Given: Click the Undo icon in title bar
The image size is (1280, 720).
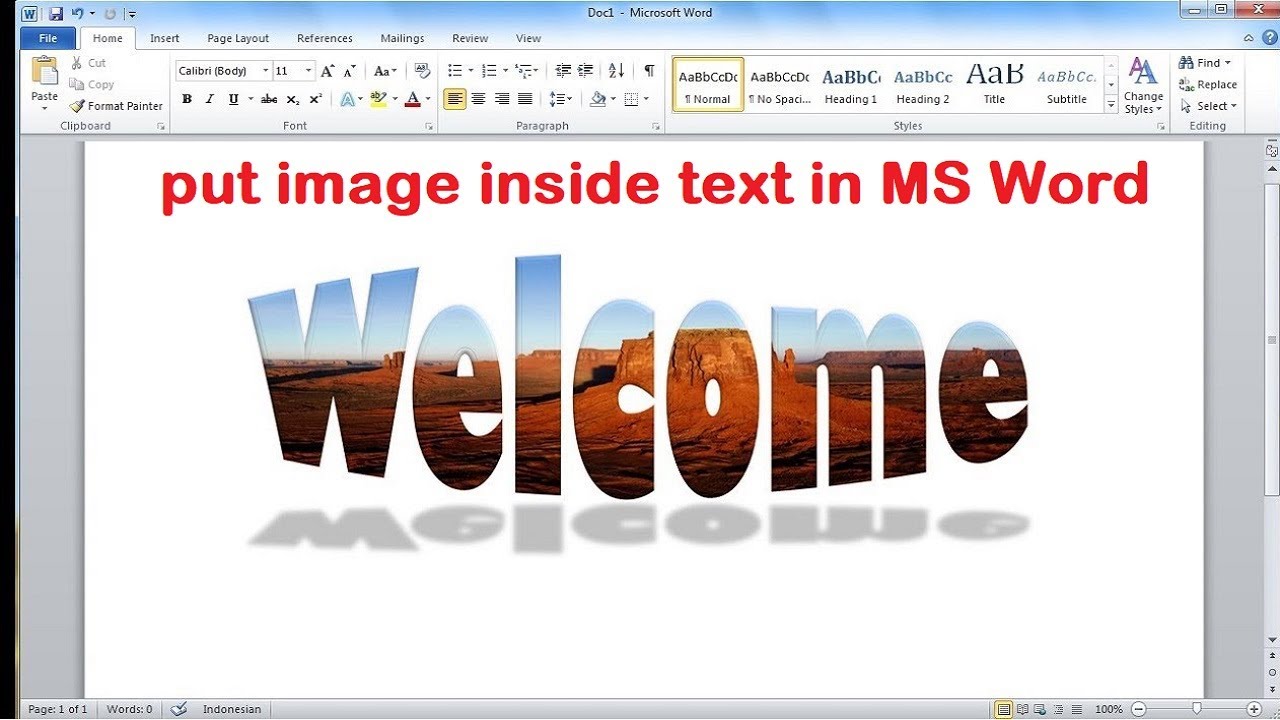Looking at the screenshot, I should pos(77,14).
